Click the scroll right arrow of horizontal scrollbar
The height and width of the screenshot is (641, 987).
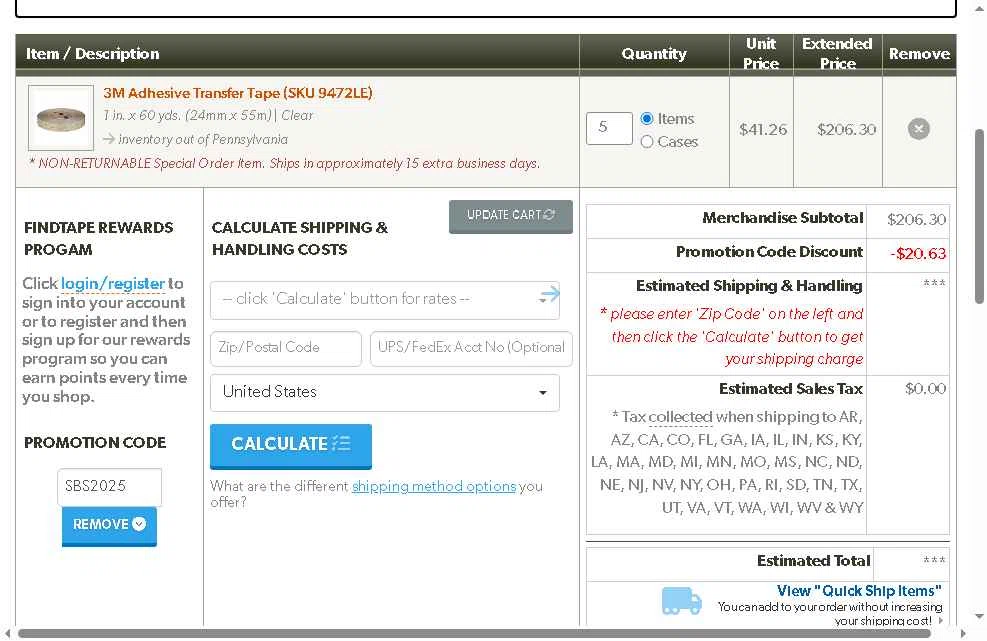pos(962,633)
